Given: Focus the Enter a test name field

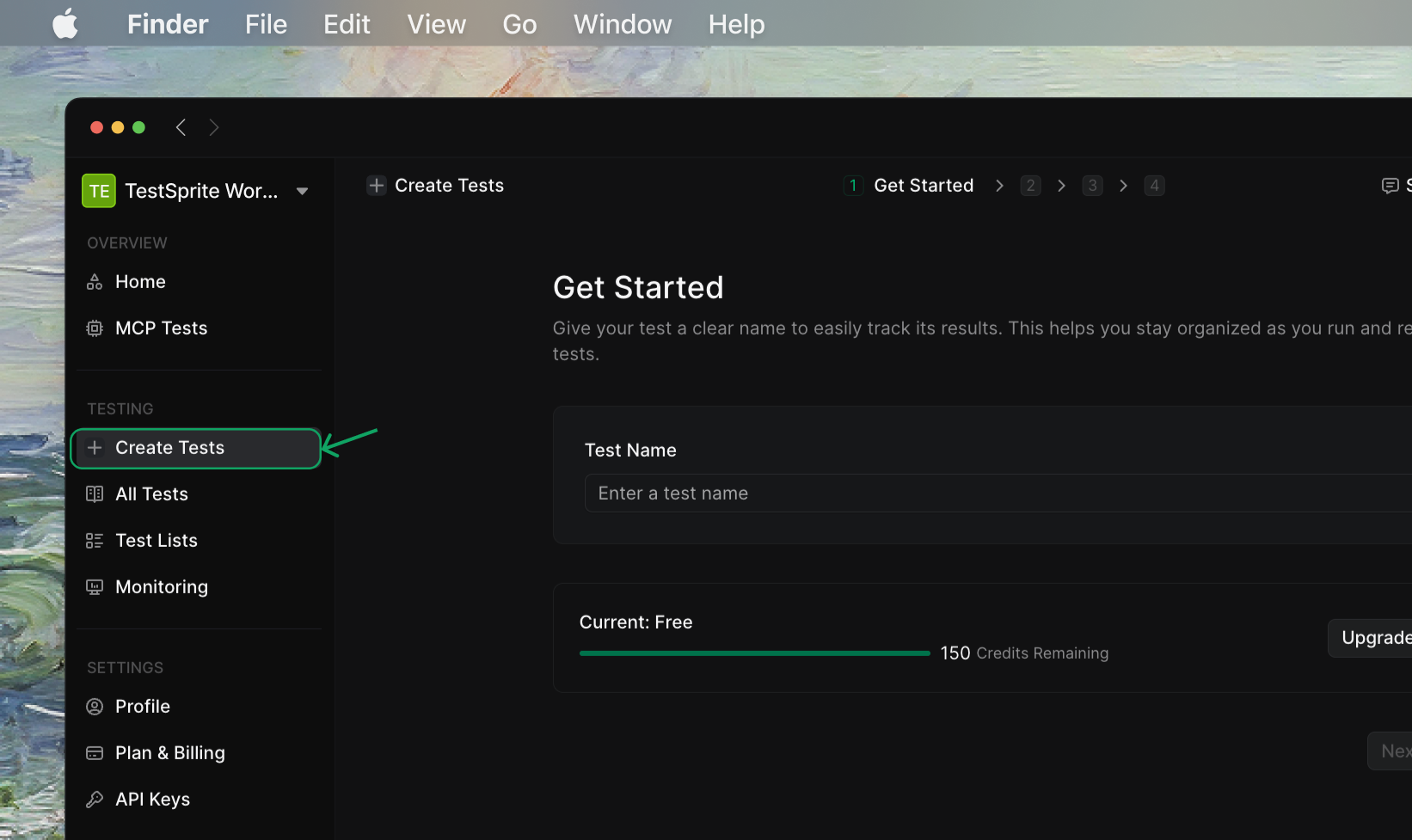Looking at the screenshot, I should click(x=998, y=494).
